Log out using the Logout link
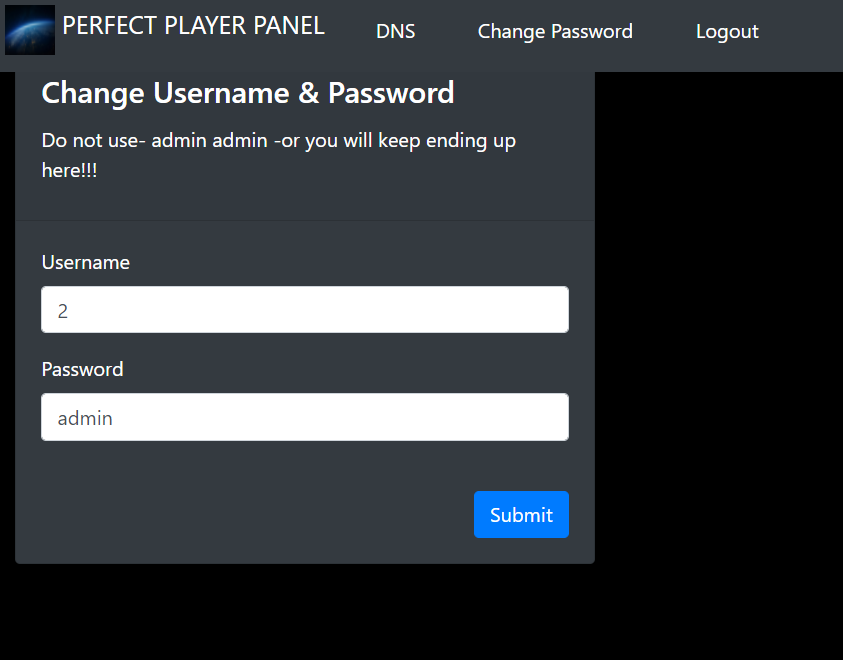 point(727,32)
